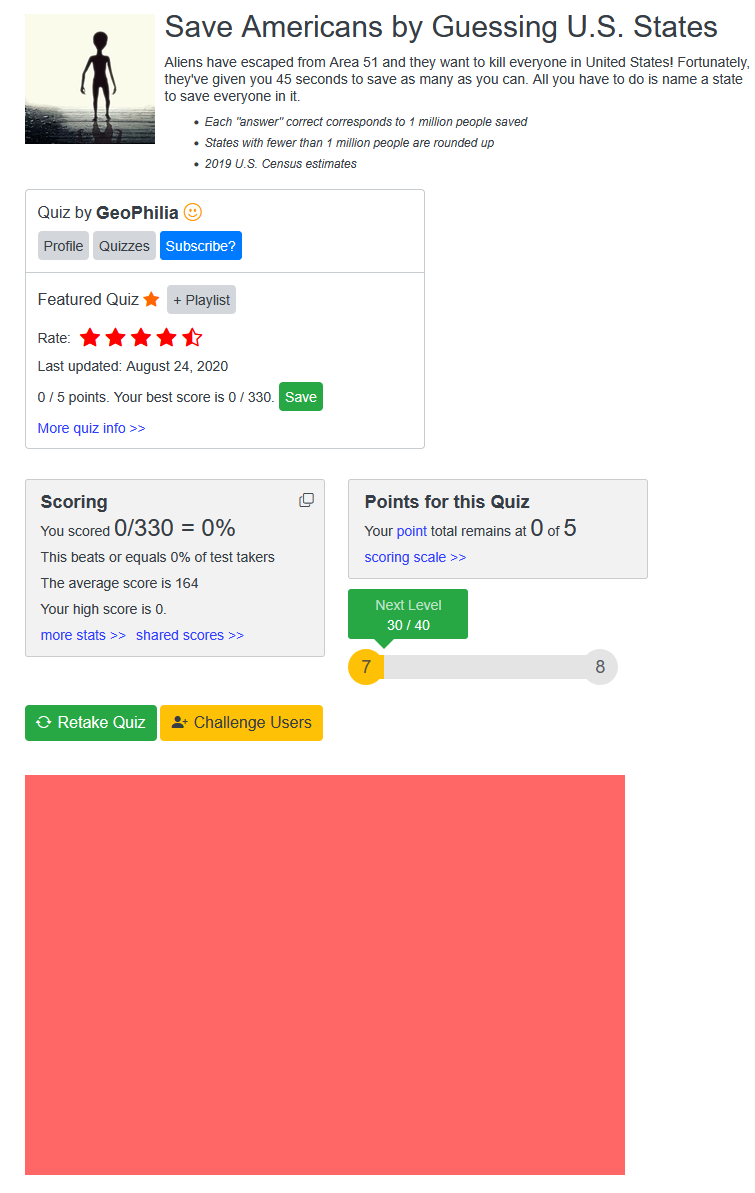755x1193 pixels.
Task: Click 'You scored 0/330 = 0%' text
Action: (138, 528)
